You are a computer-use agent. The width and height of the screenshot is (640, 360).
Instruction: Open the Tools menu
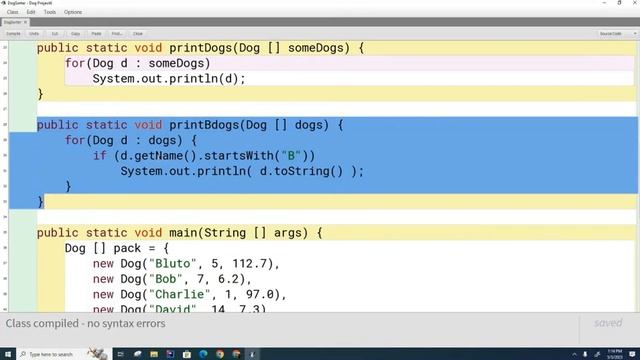(49, 12)
